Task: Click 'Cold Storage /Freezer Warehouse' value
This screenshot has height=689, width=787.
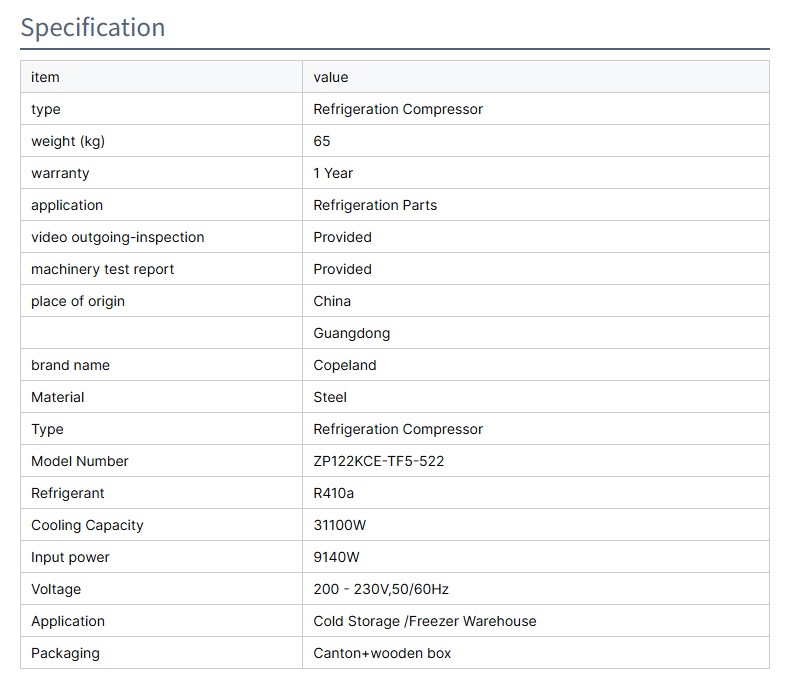Action: [x=424, y=621]
